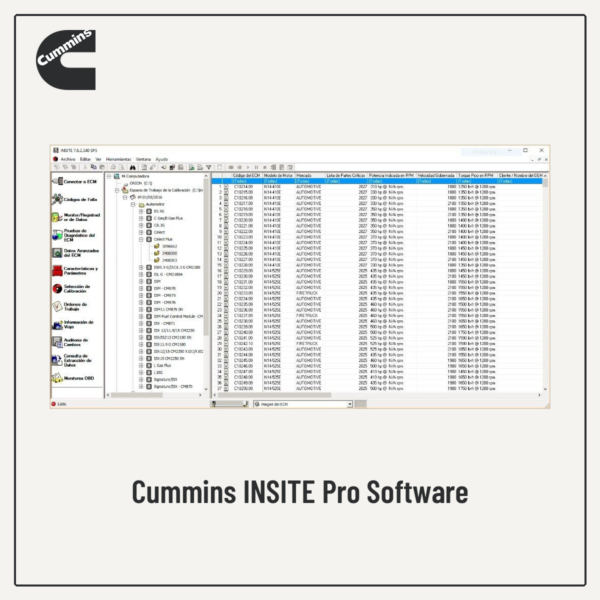Select table row number 1

(x=377, y=187)
